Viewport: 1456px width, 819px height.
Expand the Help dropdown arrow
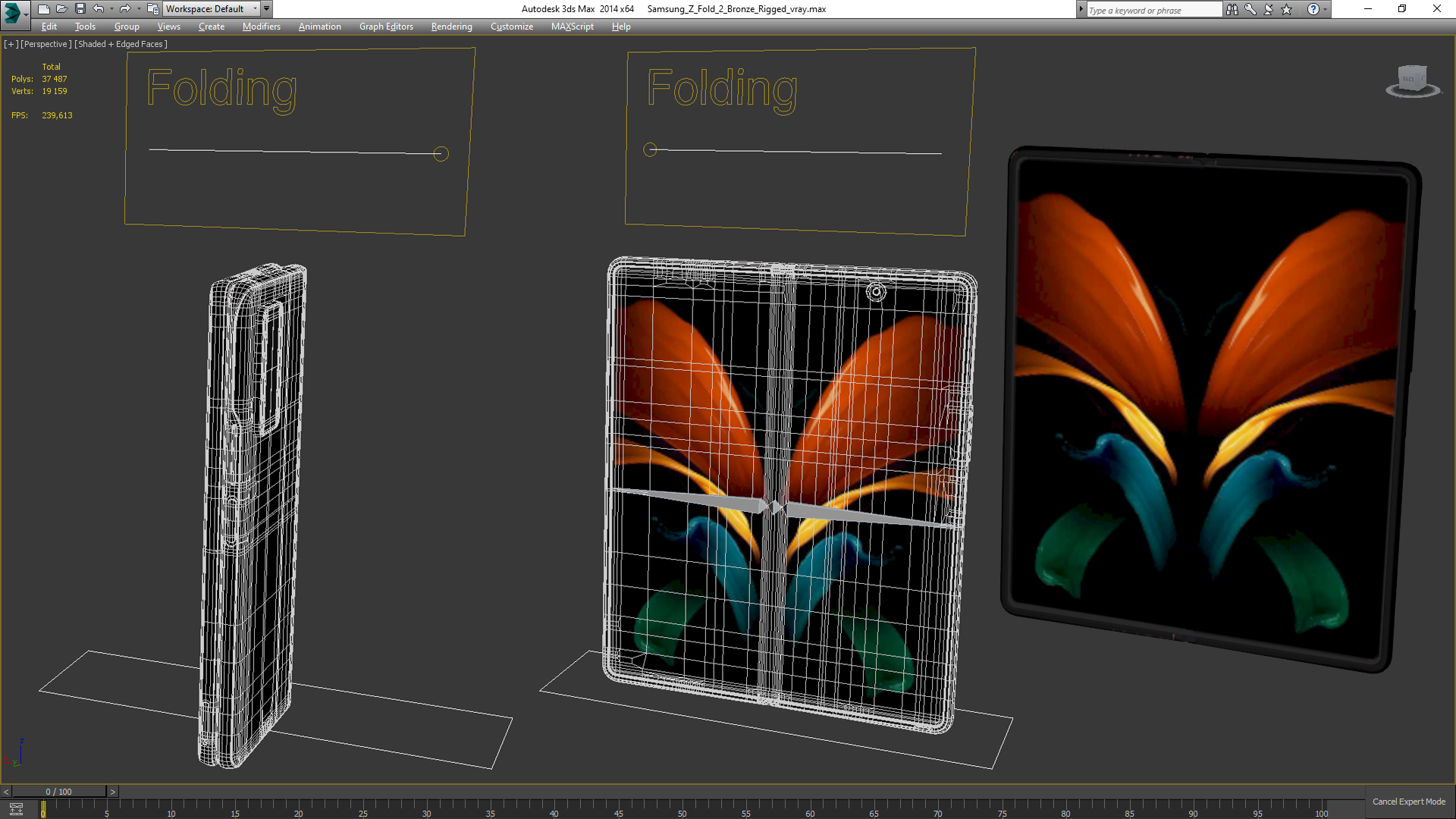coord(1326,9)
